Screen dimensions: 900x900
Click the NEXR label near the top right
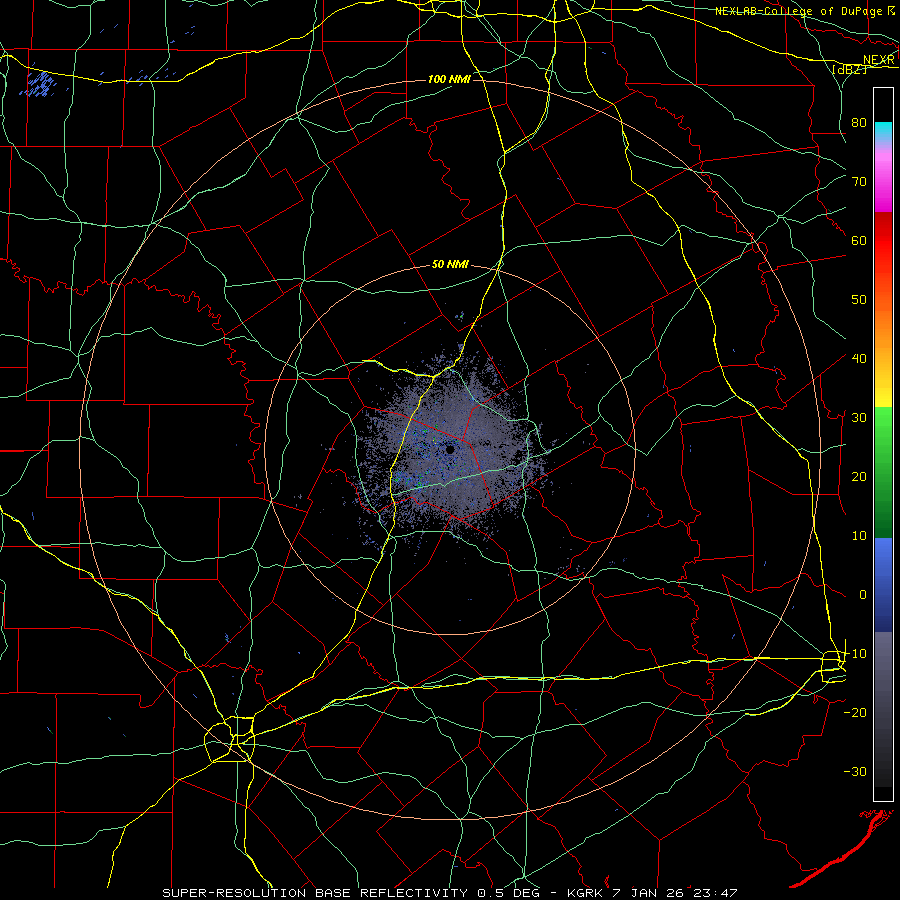click(x=879, y=60)
